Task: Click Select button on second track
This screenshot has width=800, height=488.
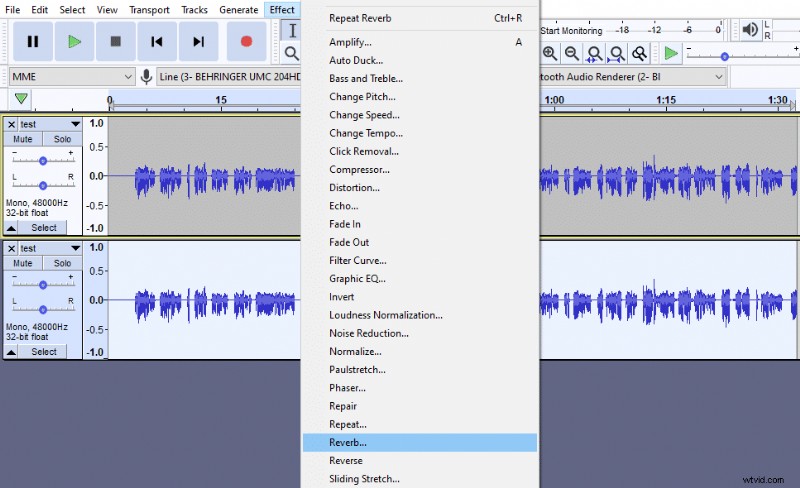Action: pos(44,352)
